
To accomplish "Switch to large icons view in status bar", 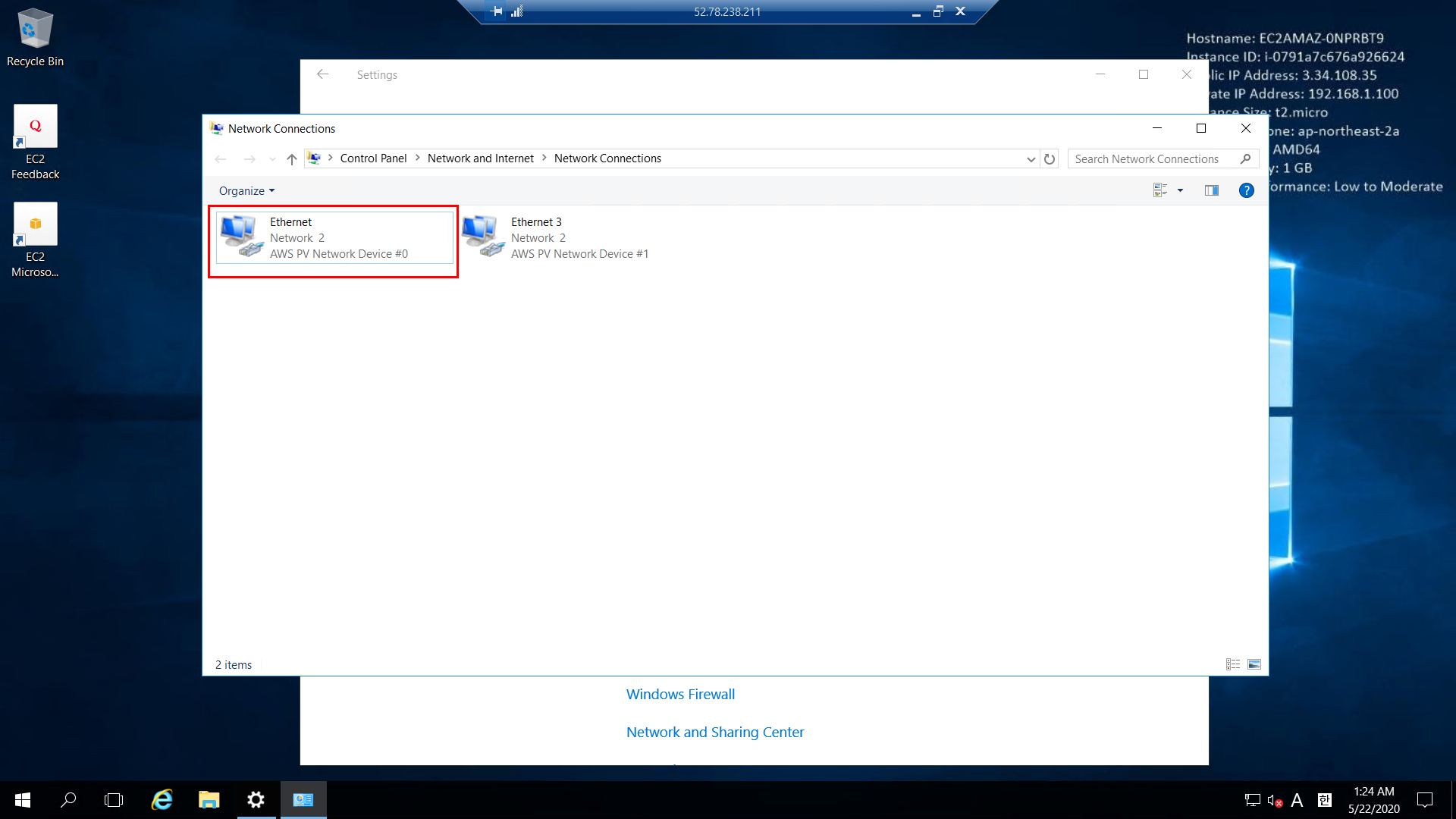I will [1254, 664].
